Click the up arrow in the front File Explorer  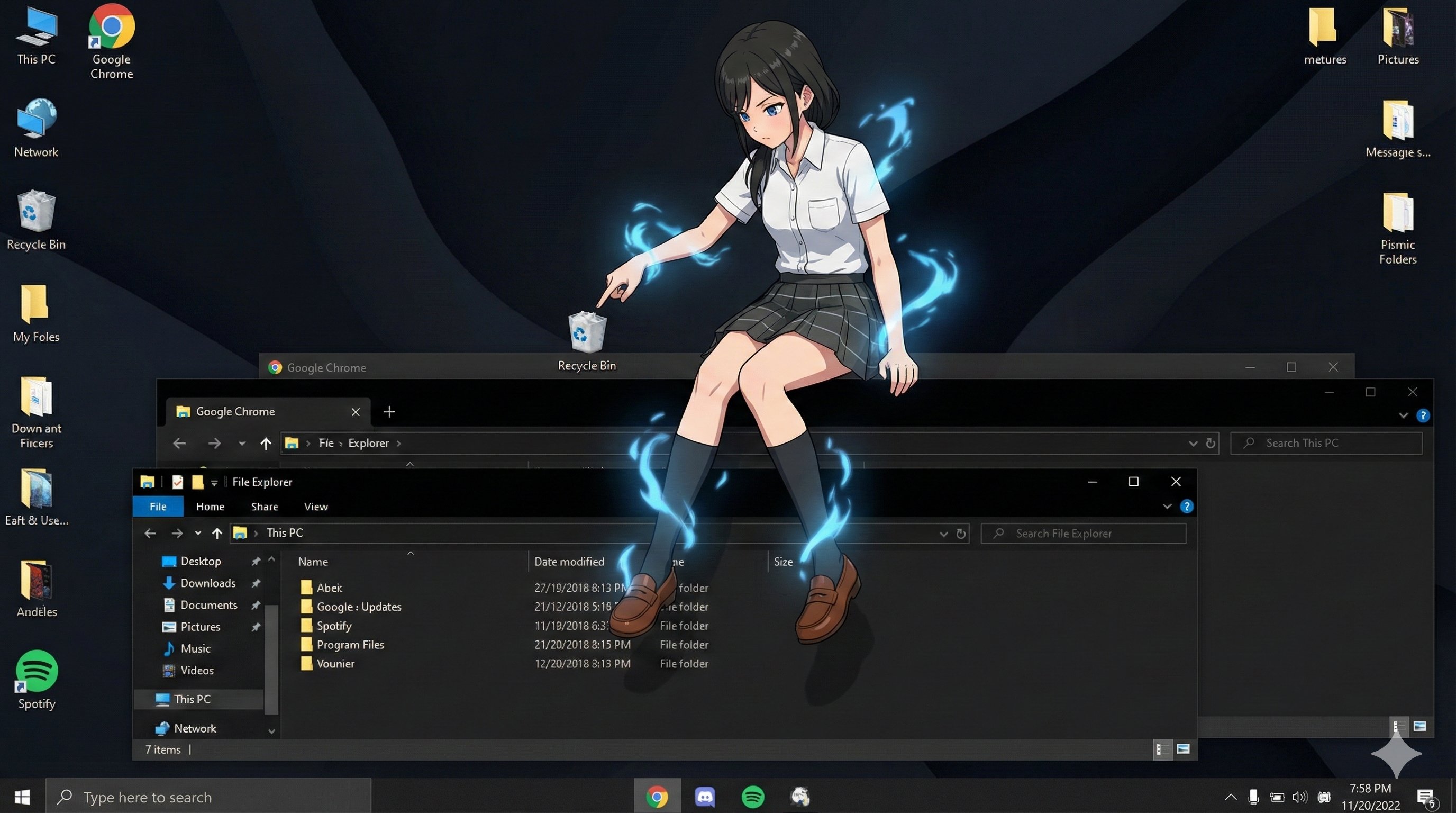[217, 532]
